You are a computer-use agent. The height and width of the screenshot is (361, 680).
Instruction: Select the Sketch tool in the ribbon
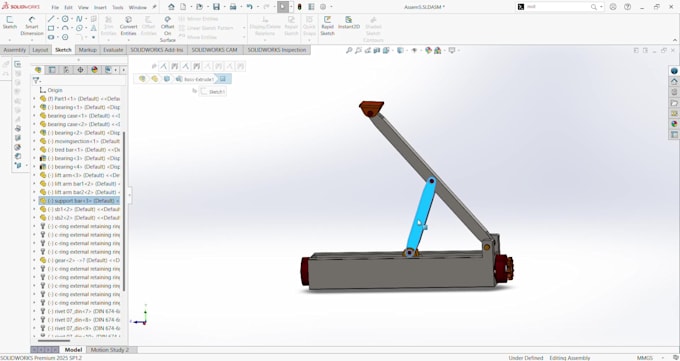tap(10, 23)
